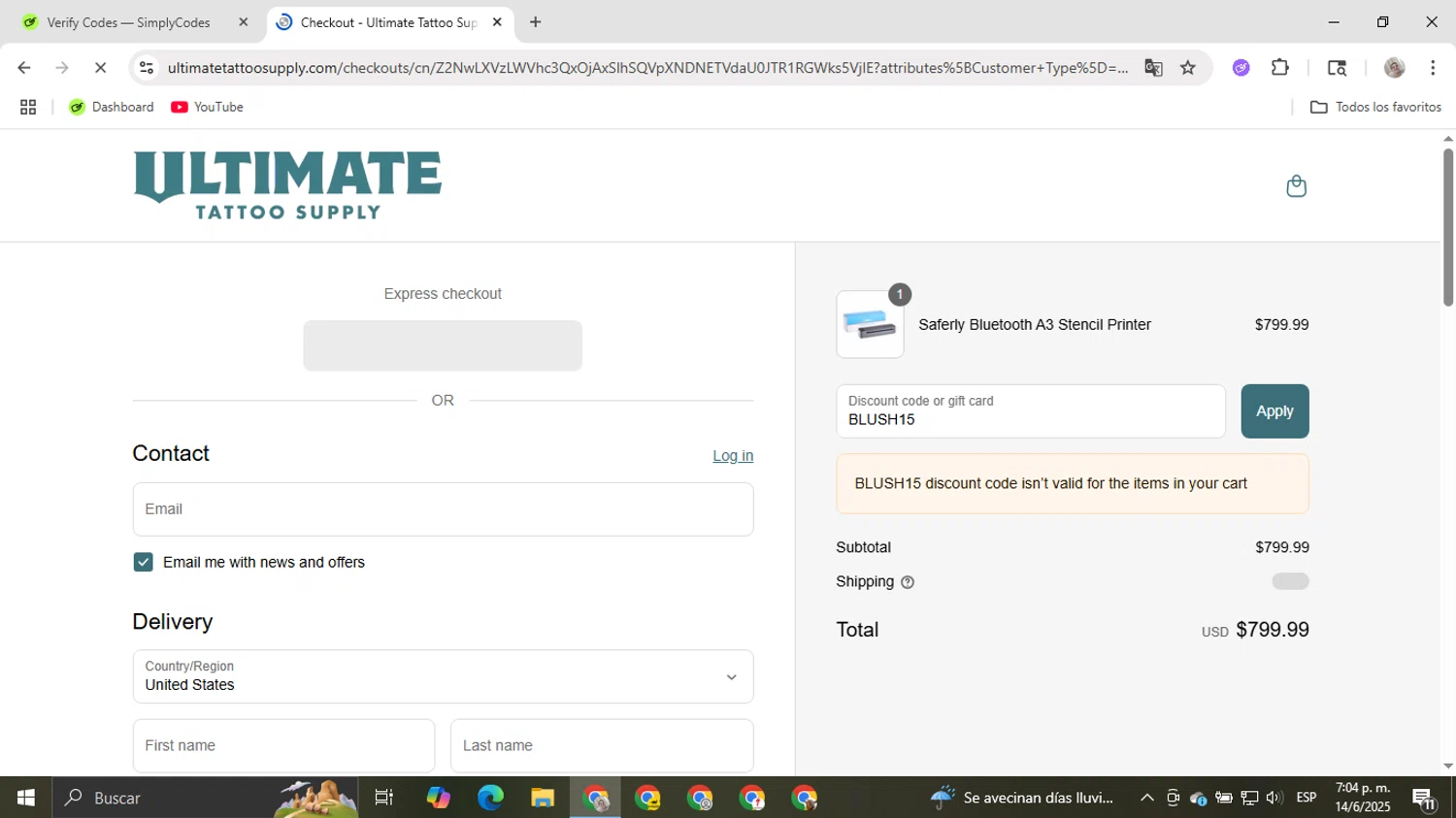The image size is (1456, 818).
Task: Open Copilot from taskbar
Action: (x=438, y=798)
